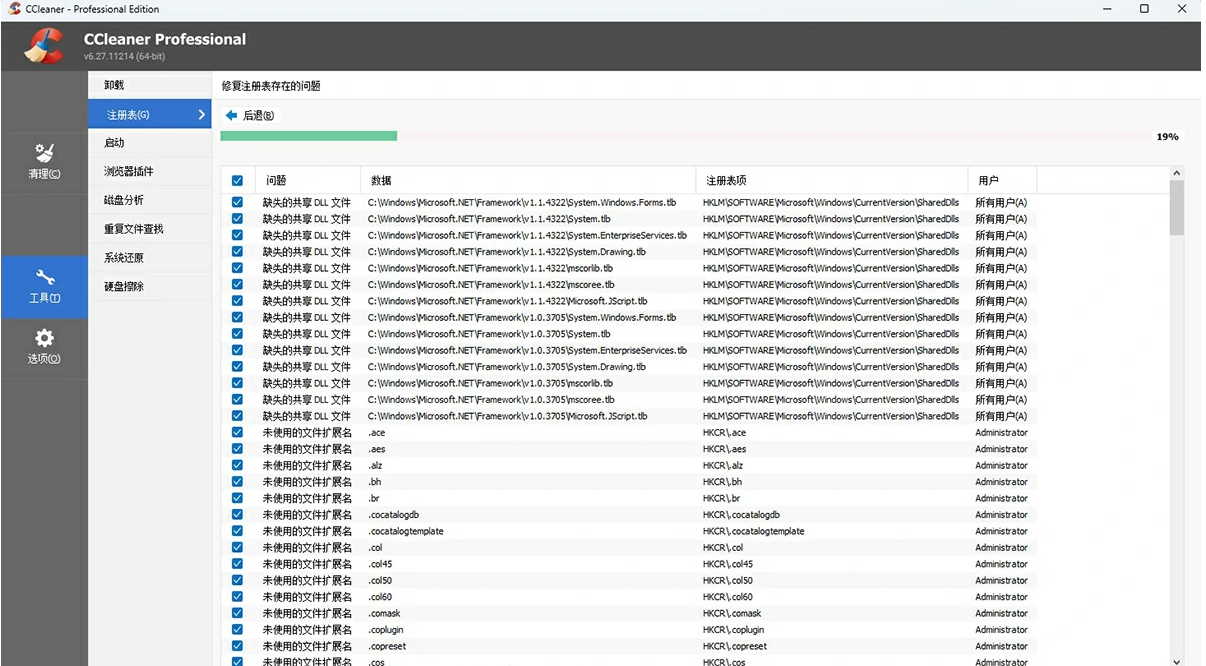Click the scrollbar up arrow
This screenshot has height=666, width=1206.
click(1177, 174)
